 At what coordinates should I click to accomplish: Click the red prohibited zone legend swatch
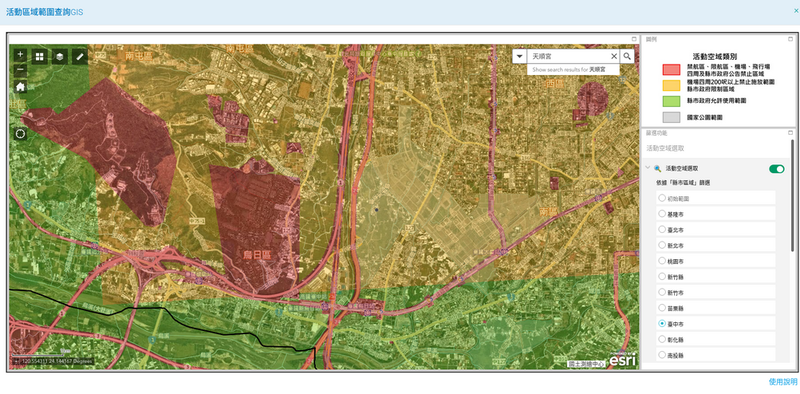(671, 70)
